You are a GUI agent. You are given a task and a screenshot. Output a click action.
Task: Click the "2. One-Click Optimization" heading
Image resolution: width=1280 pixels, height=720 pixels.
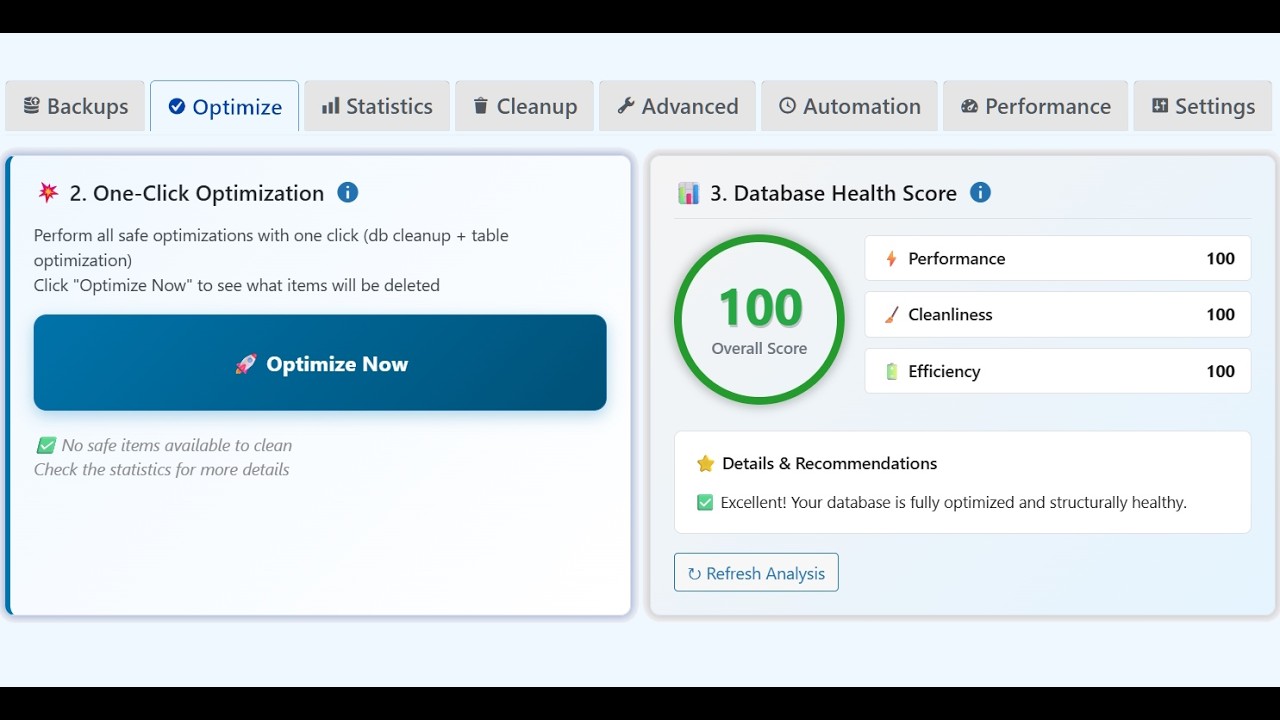coord(197,193)
